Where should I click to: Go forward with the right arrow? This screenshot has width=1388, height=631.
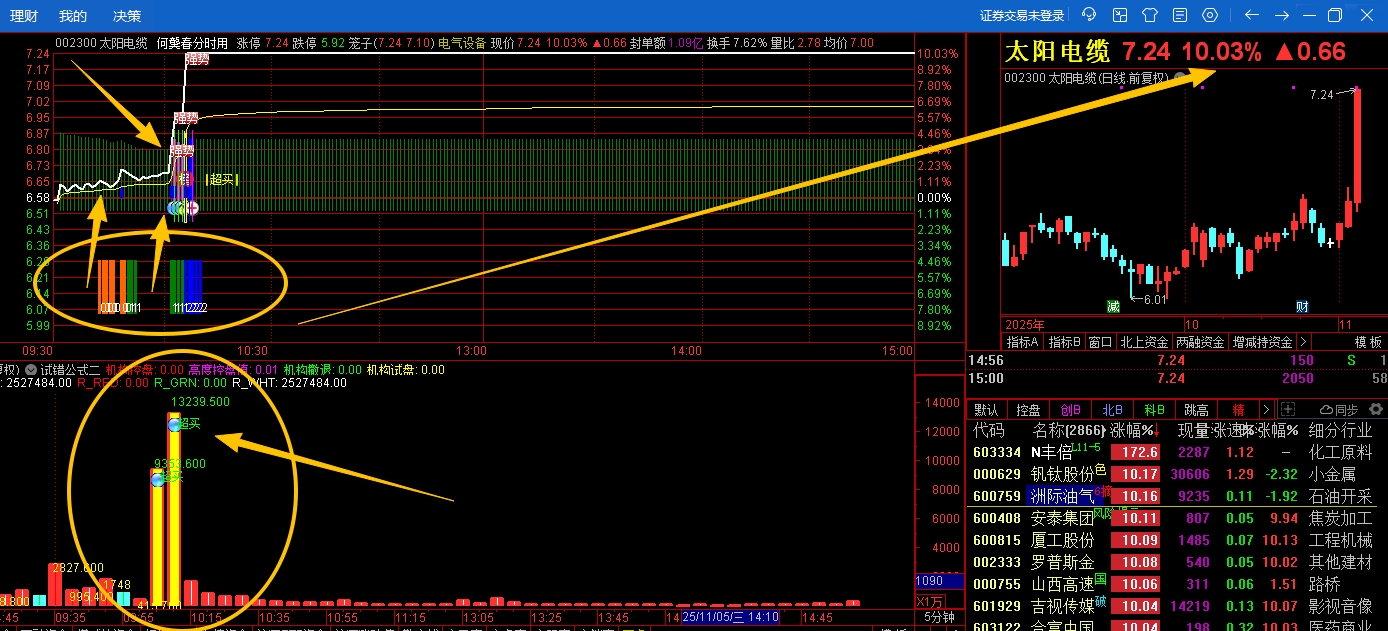(1281, 15)
